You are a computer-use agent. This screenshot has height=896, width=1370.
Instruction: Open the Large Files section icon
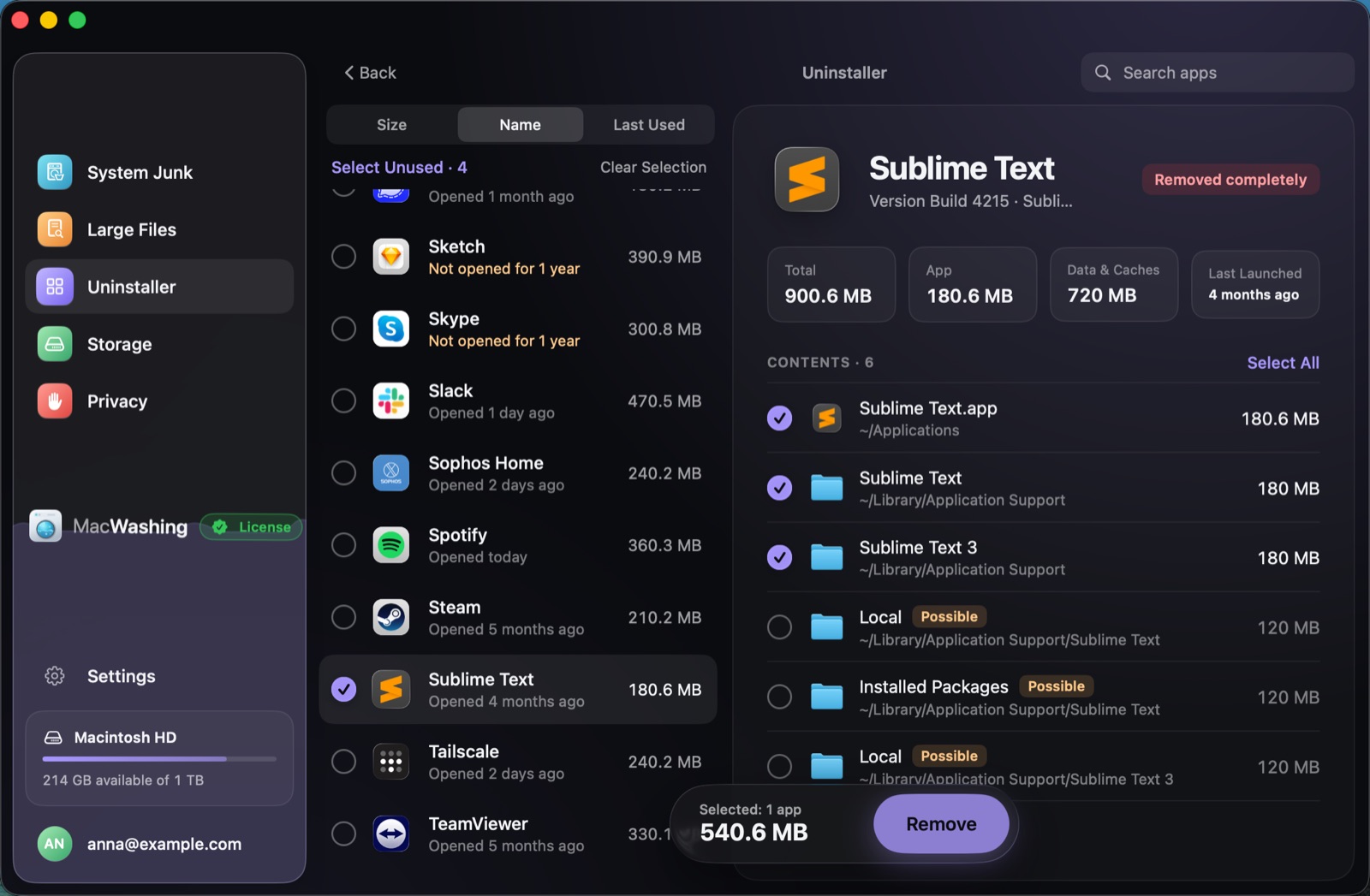55,229
